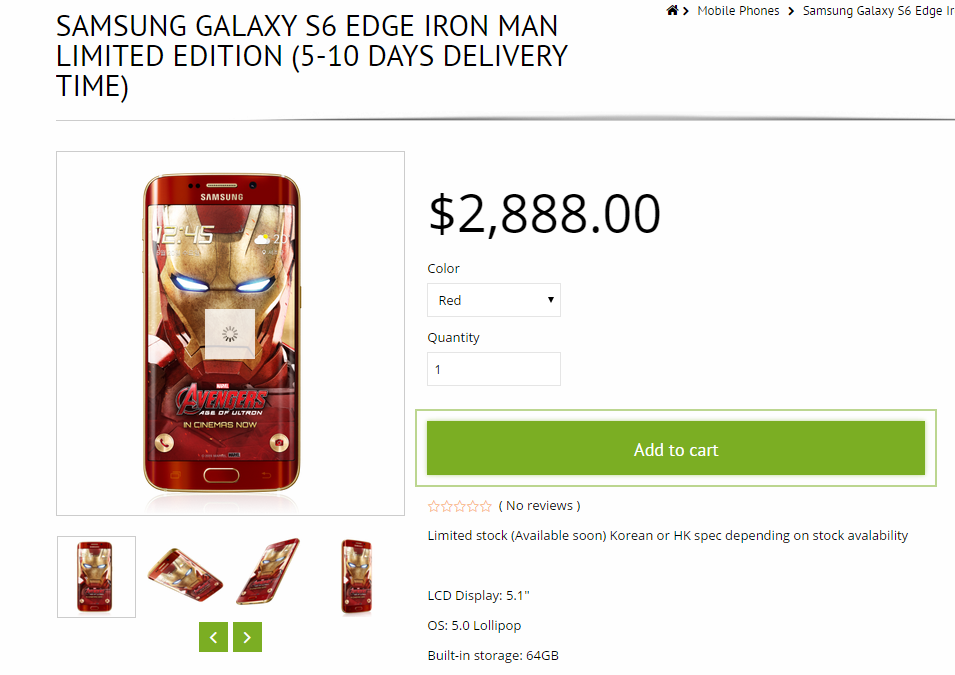Screen dimensions: 955x675
Task: Select the fourth upright phone thumbnail
Action: (356, 577)
